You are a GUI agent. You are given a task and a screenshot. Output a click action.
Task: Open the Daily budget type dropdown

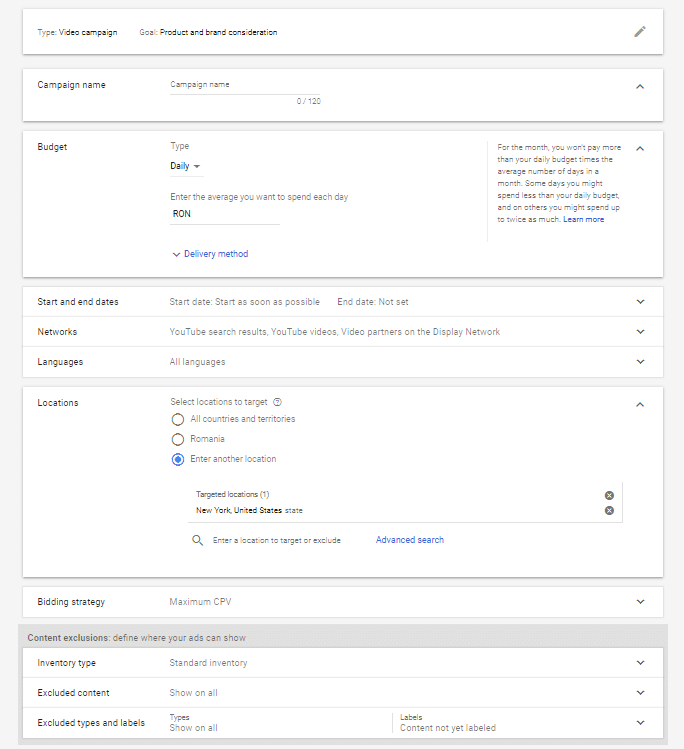tap(186, 166)
